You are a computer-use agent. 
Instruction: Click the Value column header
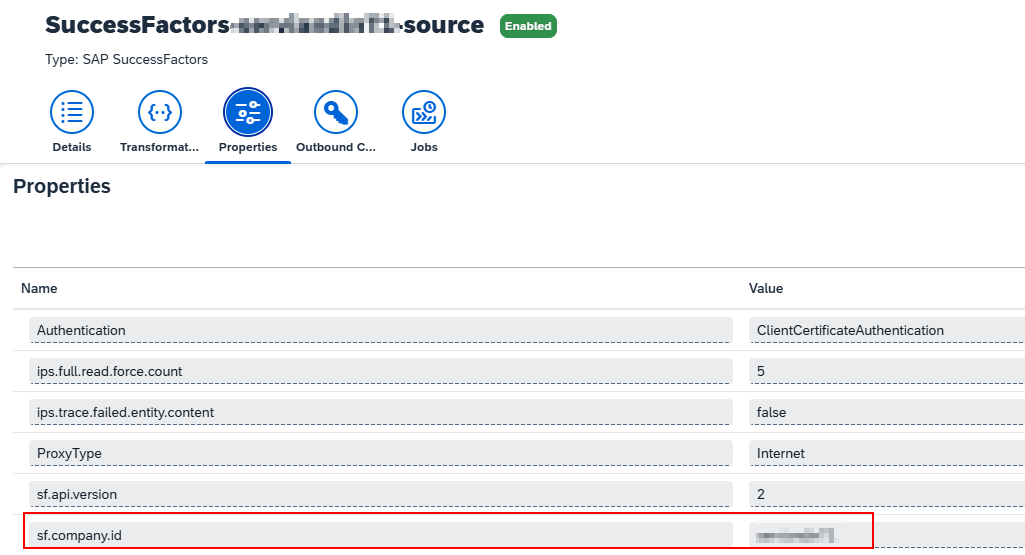coord(766,288)
